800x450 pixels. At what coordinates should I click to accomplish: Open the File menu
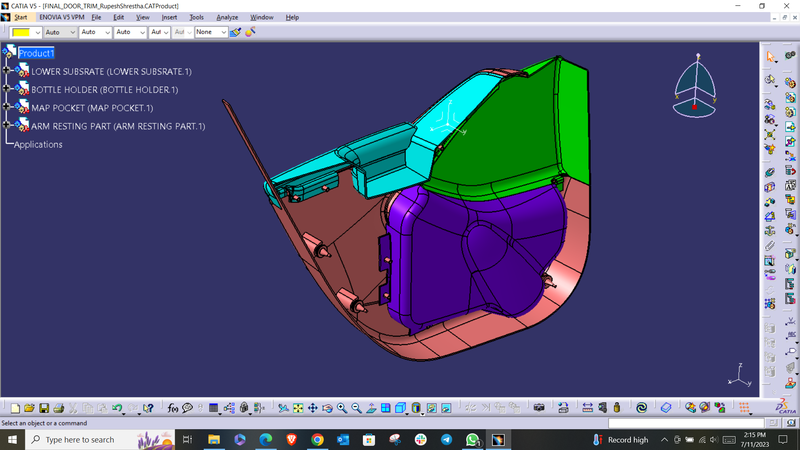tap(96, 17)
